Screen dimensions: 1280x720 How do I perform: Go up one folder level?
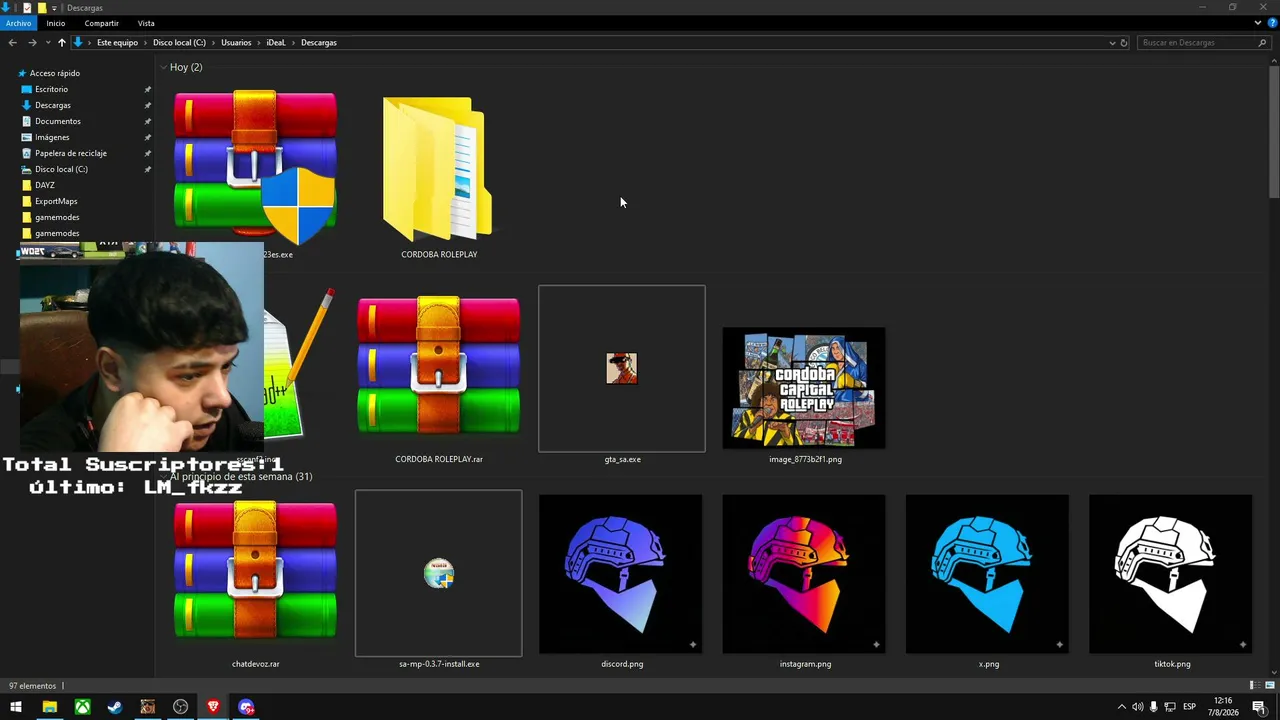pos(61,42)
